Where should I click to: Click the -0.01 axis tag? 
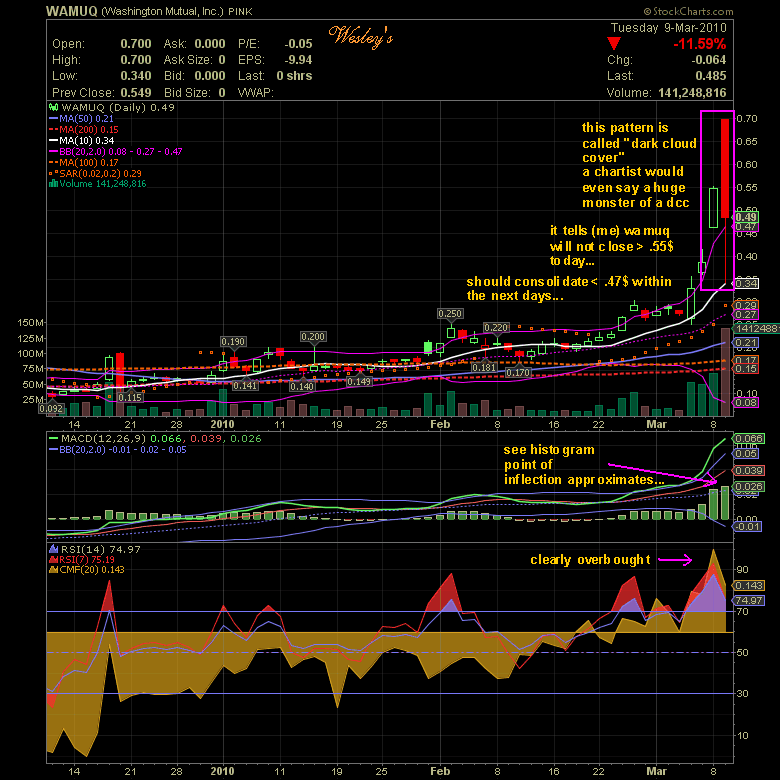748,526
